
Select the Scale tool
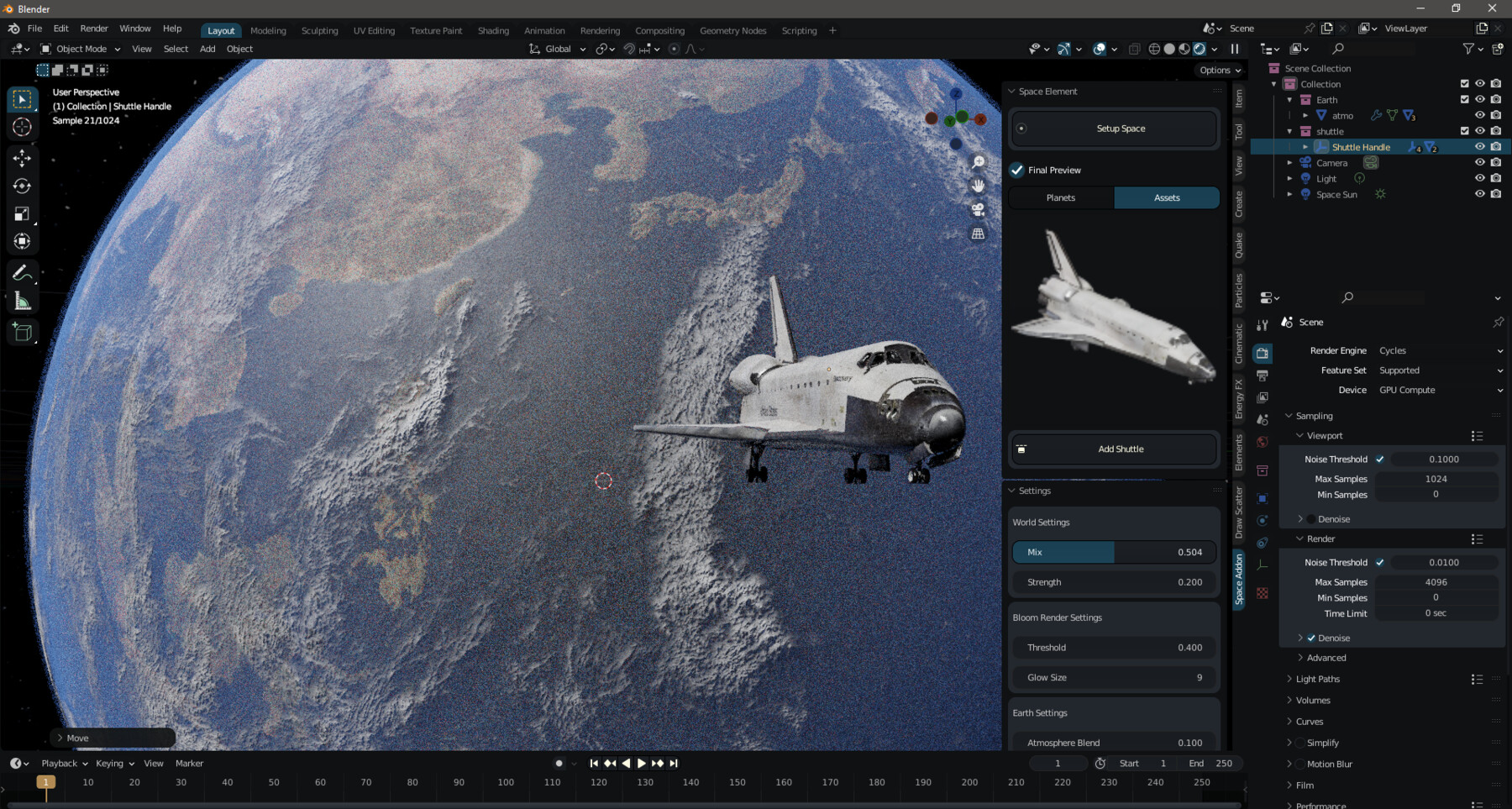(x=22, y=213)
